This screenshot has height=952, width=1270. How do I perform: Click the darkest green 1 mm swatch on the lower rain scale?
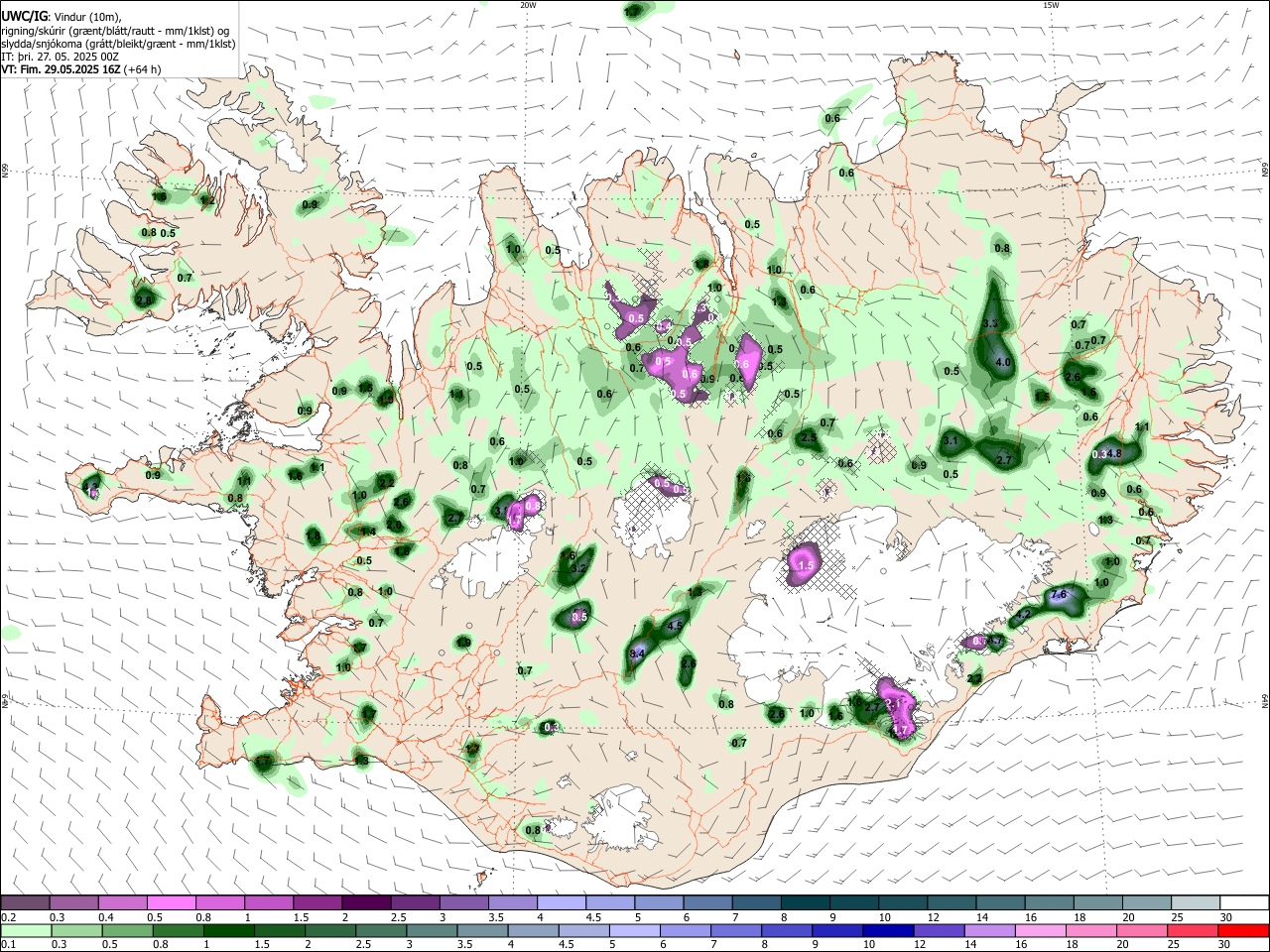(x=229, y=931)
